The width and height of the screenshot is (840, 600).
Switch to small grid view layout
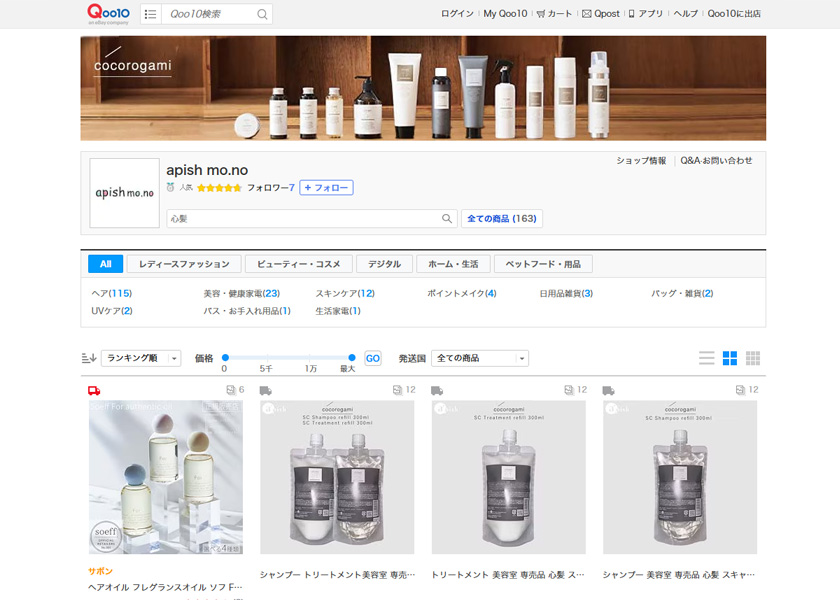(x=753, y=358)
